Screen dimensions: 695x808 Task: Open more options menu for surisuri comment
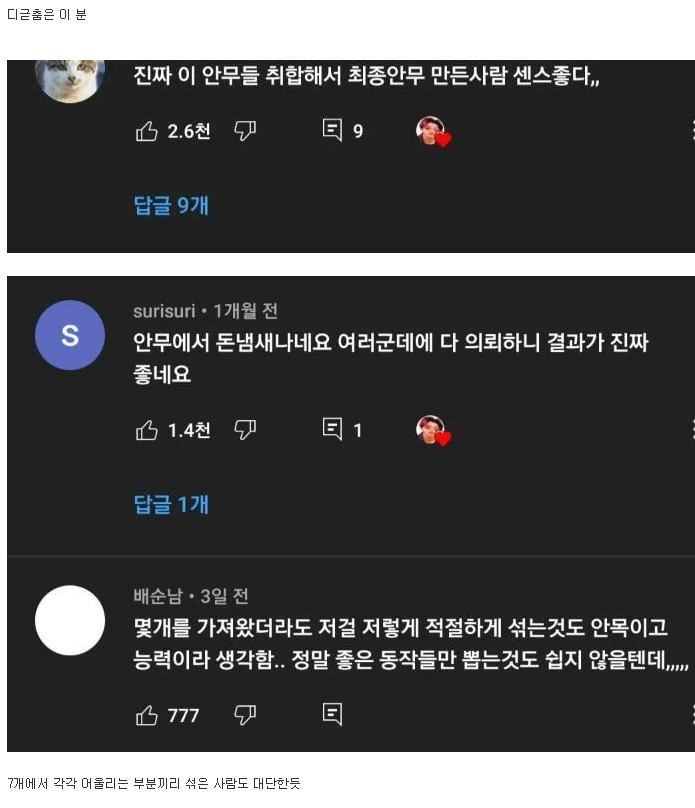coord(693,429)
